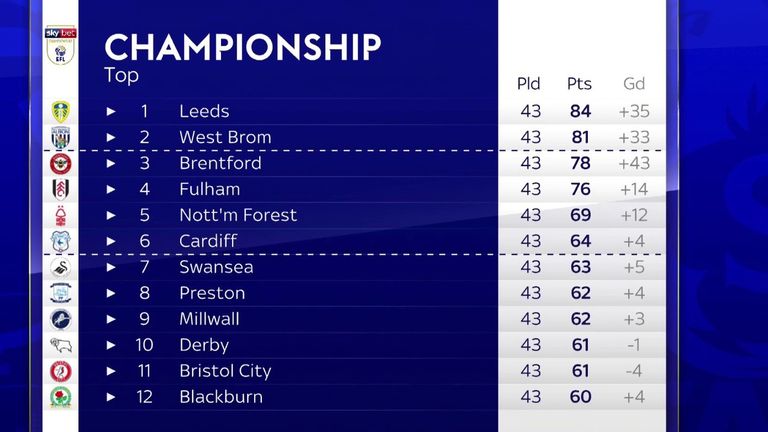The image size is (768, 432).
Task: Select the Top subtitle under Championship
Action: pos(121,76)
